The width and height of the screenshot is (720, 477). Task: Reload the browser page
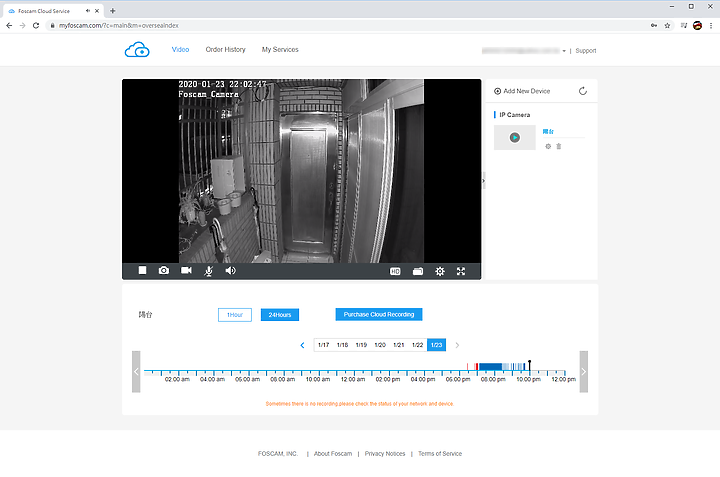coord(36,26)
